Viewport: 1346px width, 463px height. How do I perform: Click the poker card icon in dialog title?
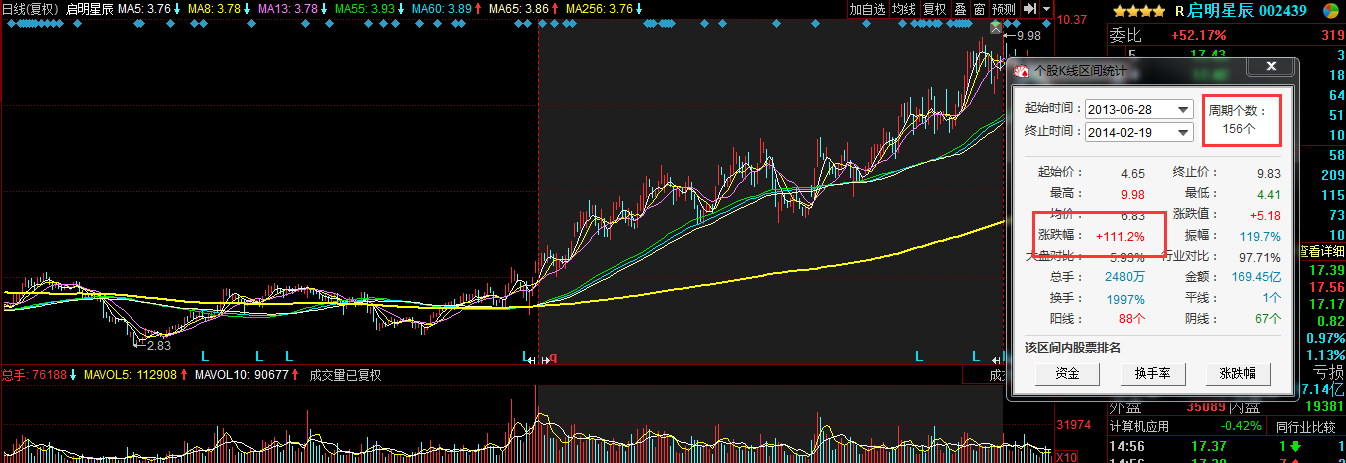[x=1020, y=71]
